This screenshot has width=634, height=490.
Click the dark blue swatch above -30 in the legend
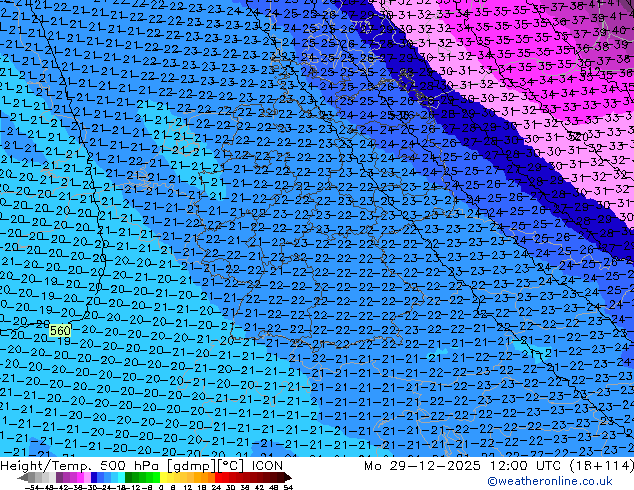pyautogui.click(x=94, y=477)
